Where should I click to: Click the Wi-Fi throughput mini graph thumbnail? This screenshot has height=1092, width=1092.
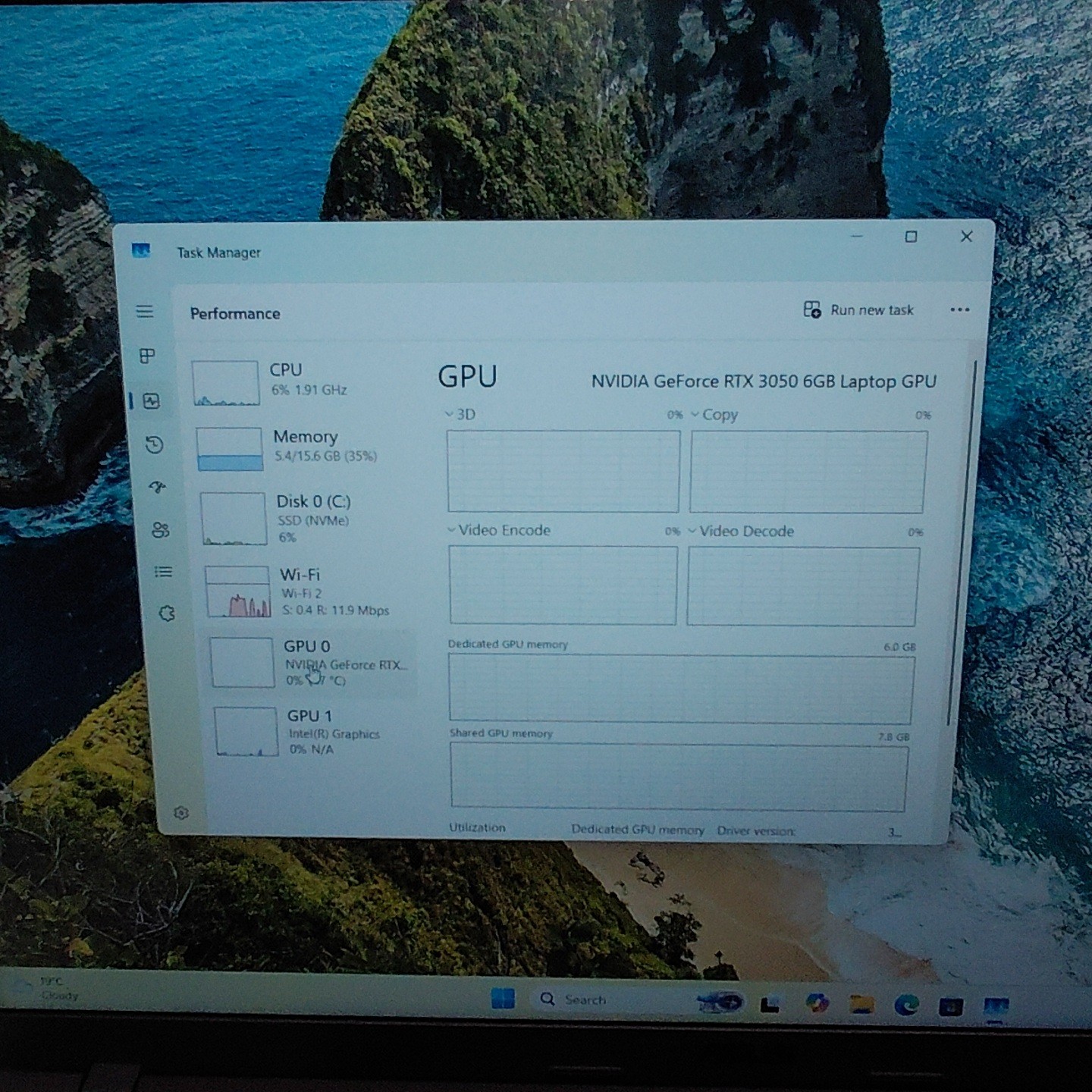(x=238, y=591)
